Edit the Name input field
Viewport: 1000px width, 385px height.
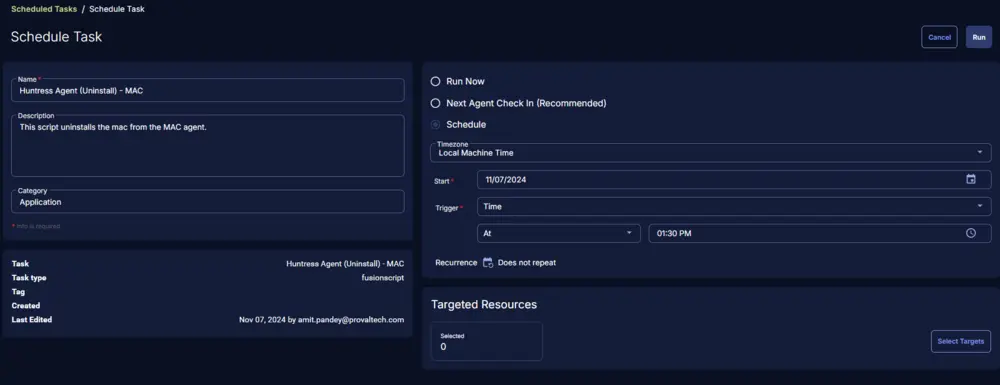208,90
